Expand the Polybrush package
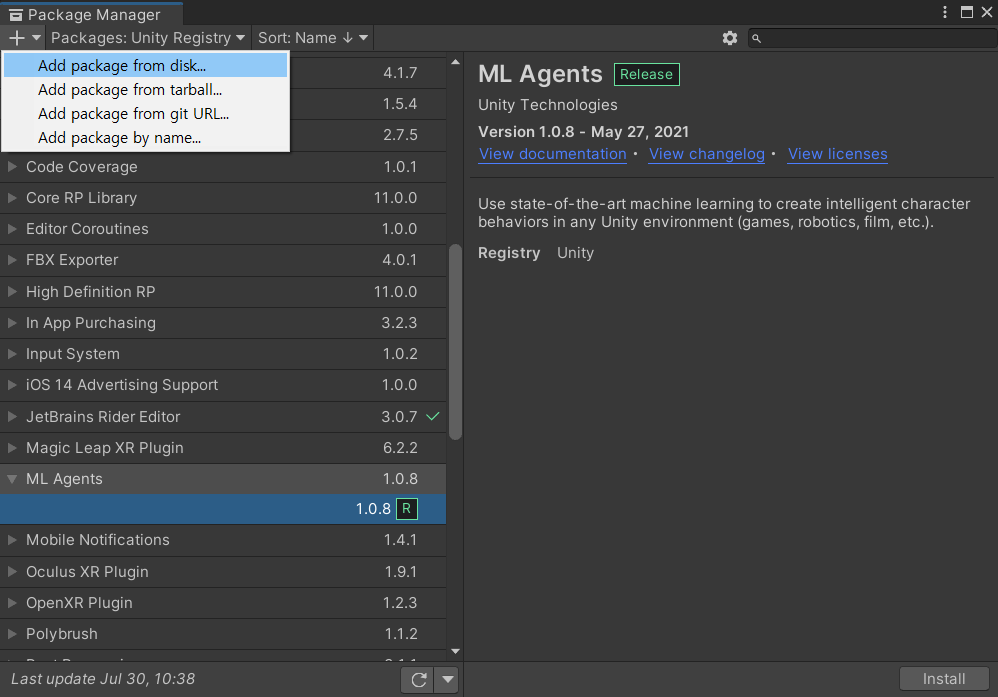This screenshot has height=697, width=998. 12,634
